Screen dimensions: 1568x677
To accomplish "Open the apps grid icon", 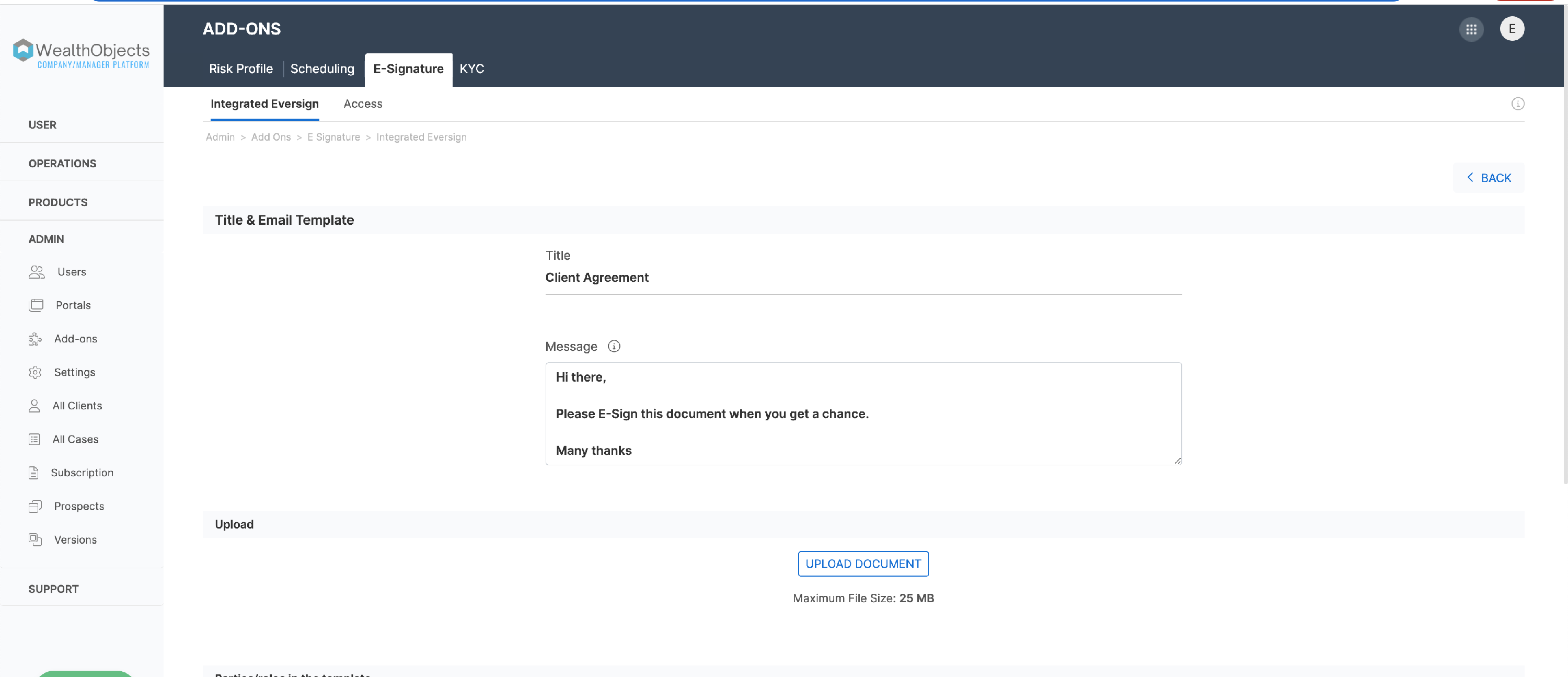I will (1471, 29).
